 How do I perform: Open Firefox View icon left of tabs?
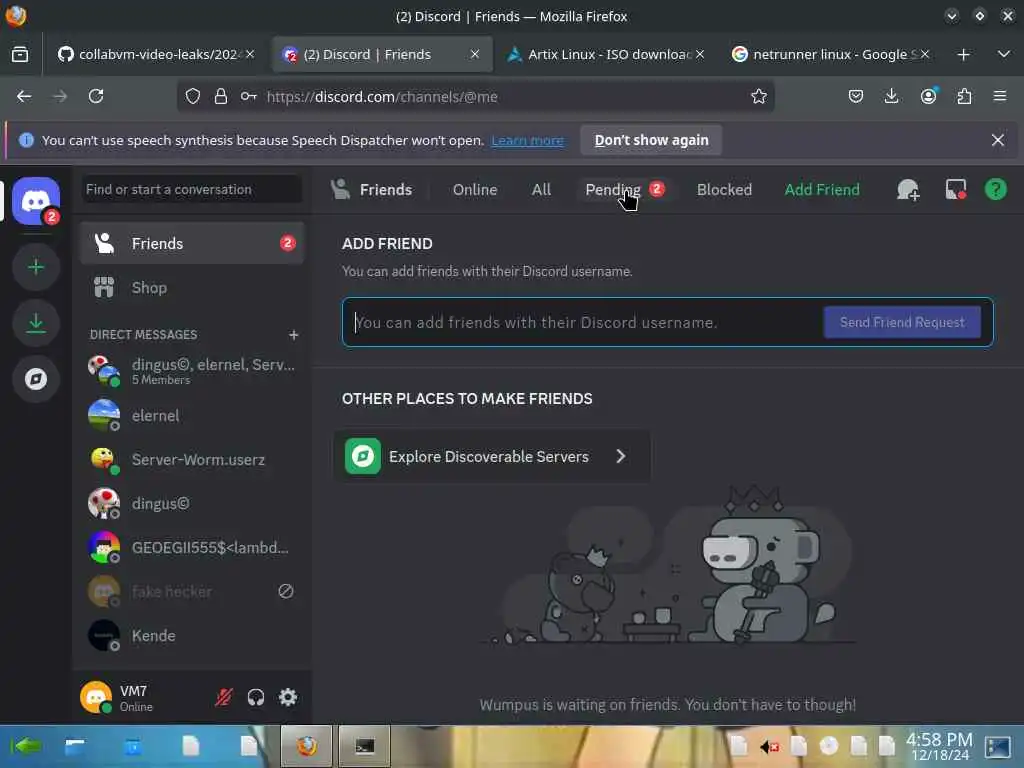[x=20, y=54]
